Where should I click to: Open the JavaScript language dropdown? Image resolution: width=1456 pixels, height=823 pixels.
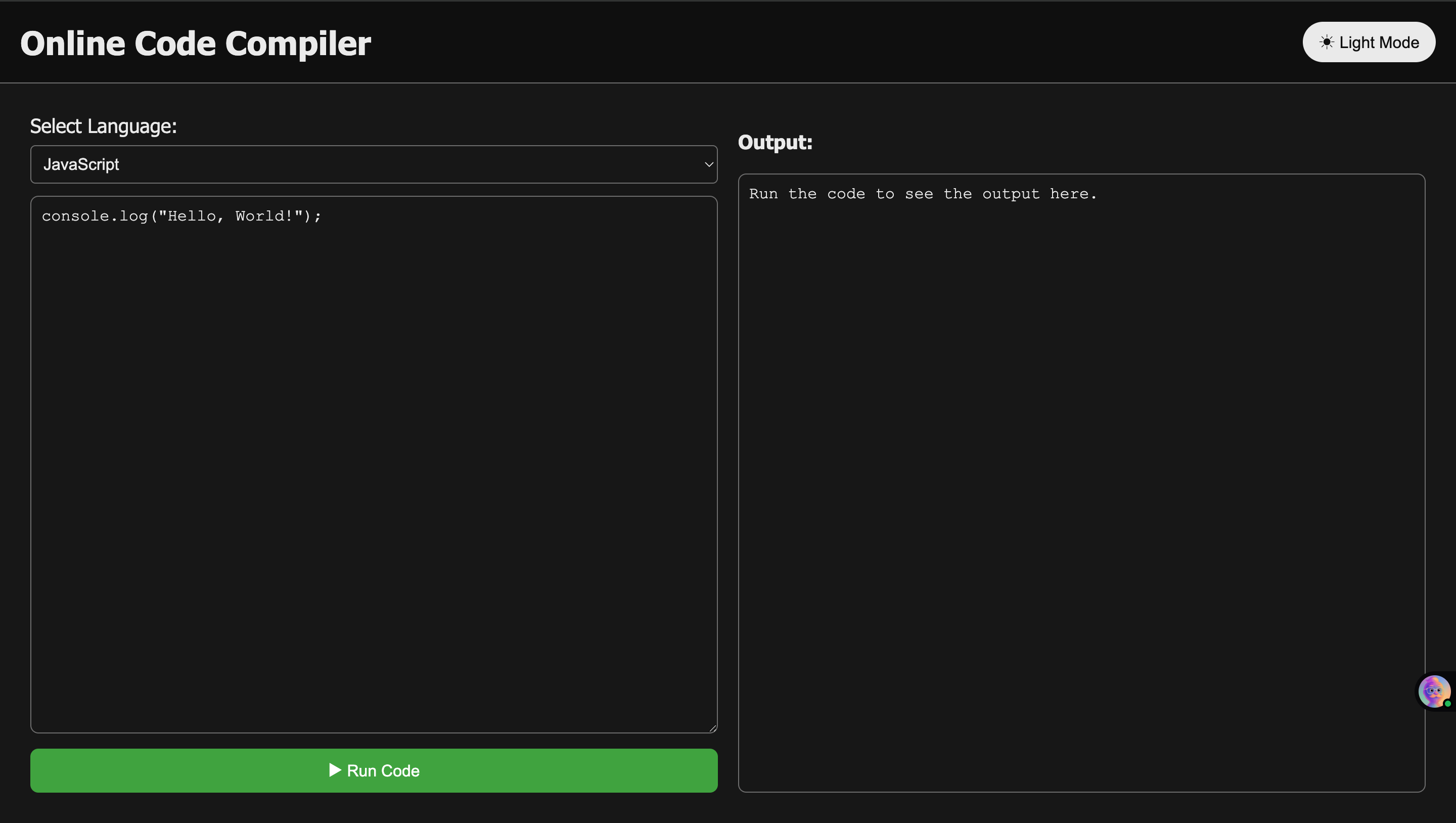[x=374, y=164]
